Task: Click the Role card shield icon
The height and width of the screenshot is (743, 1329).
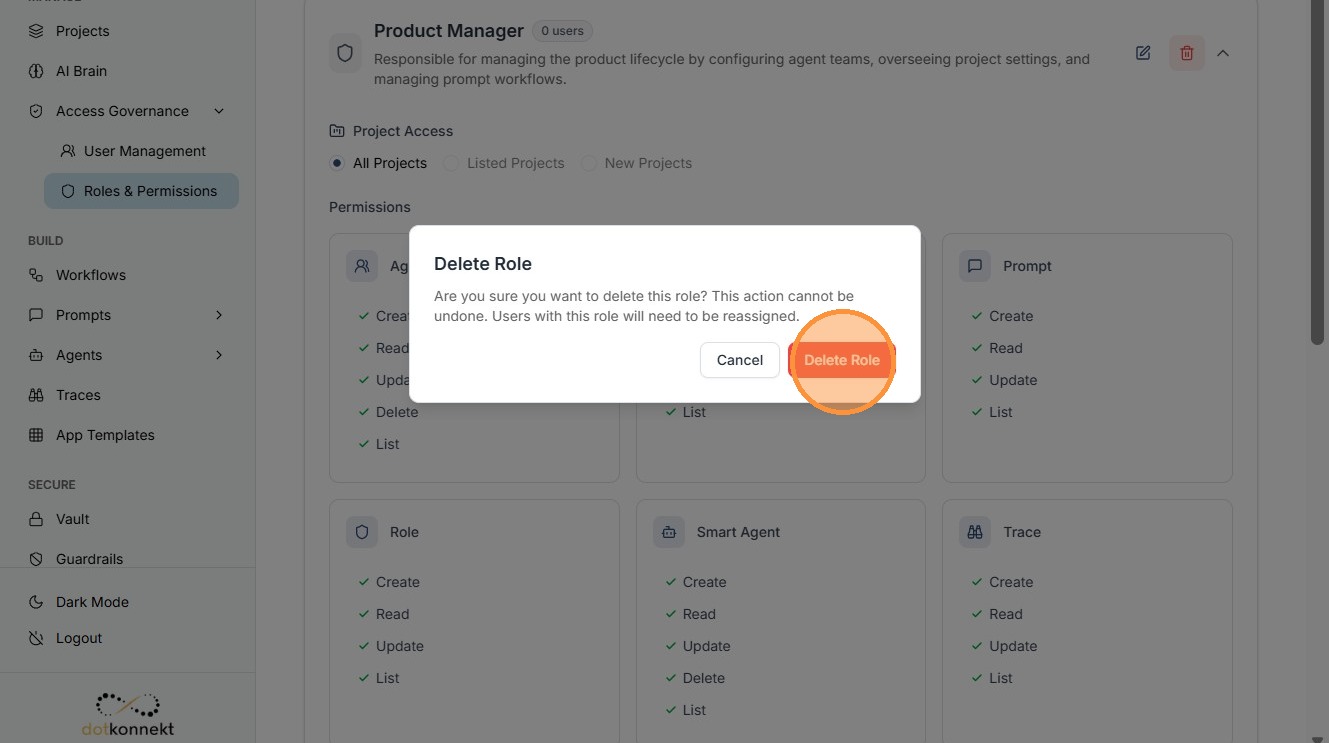Action: pos(362,532)
